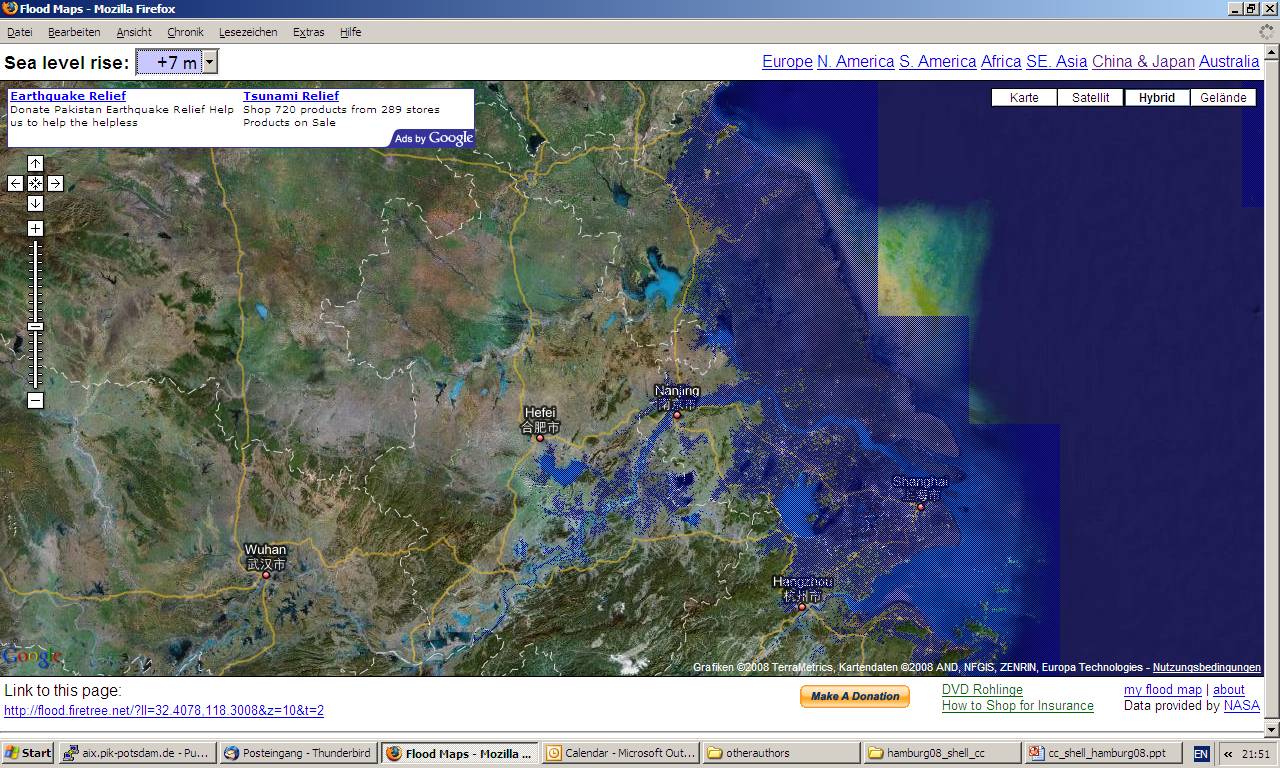This screenshot has height=768, width=1280.
Task: Open the Lesezeichen menu
Action: 248,32
